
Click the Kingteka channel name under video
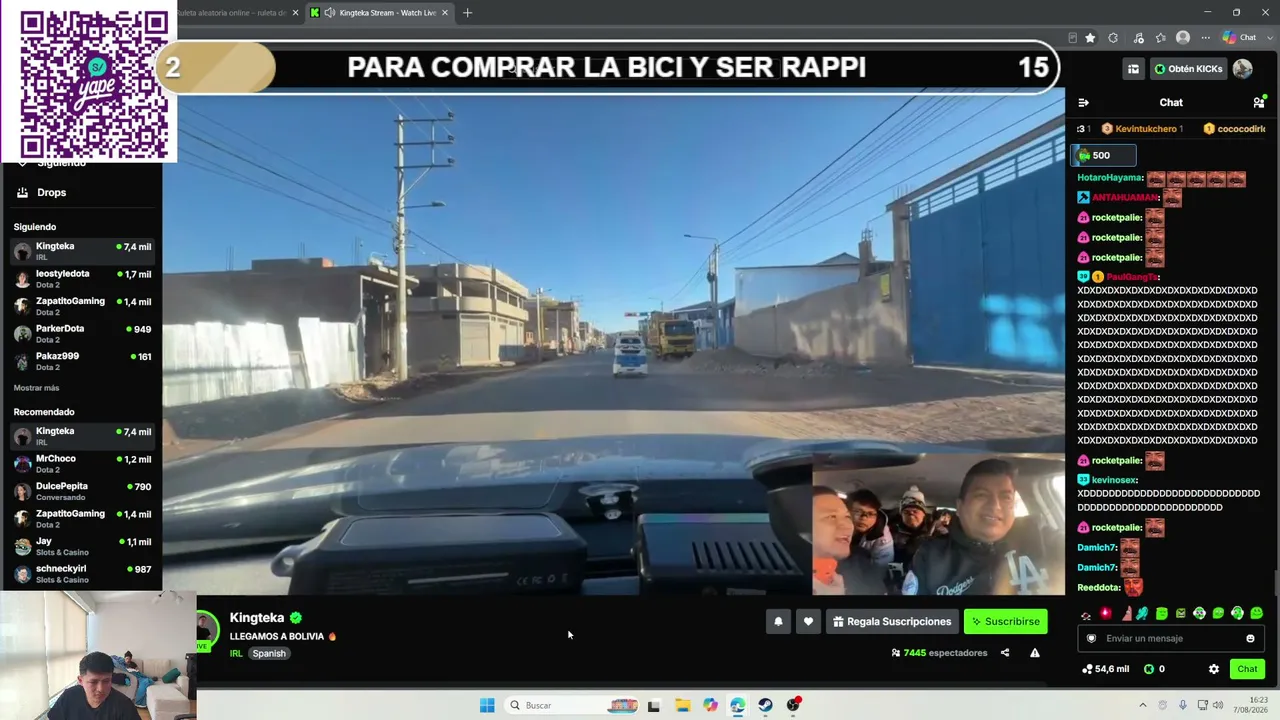click(x=257, y=618)
